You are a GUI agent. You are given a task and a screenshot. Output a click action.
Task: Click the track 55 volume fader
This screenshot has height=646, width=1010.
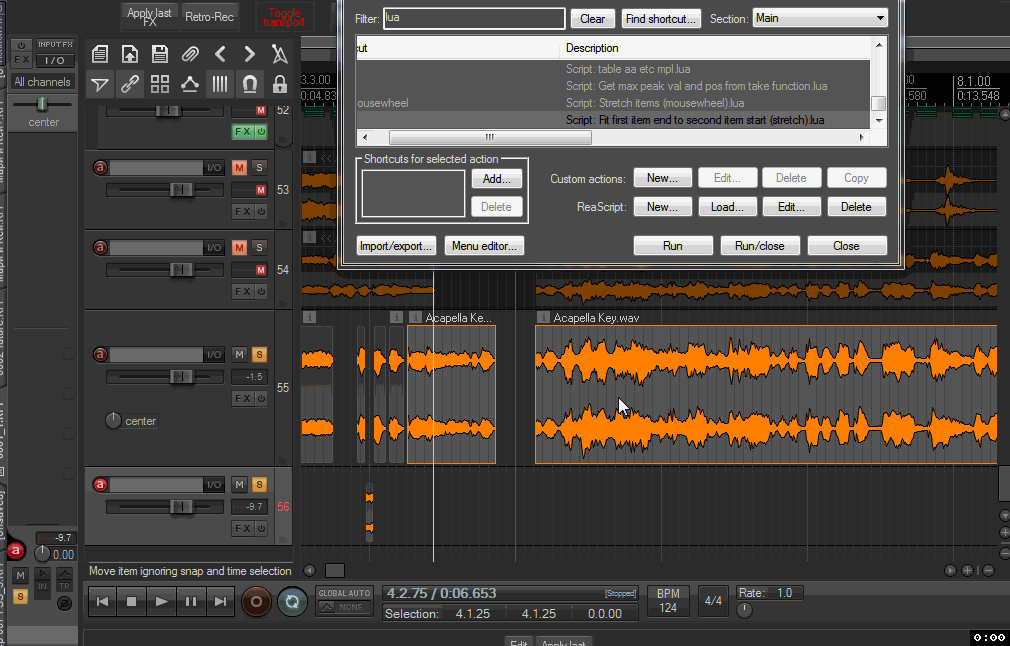click(x=181, y=376)
